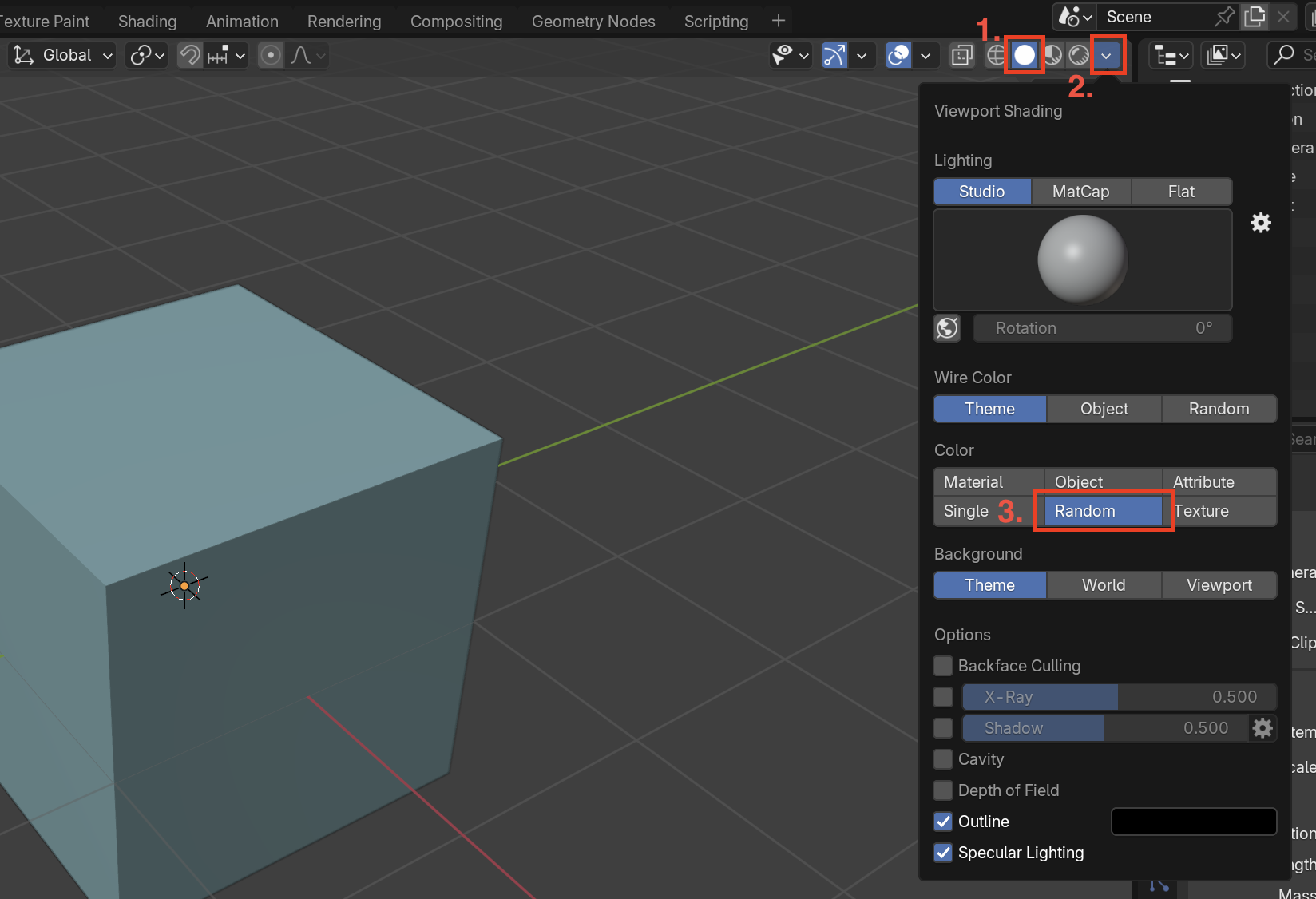Browse scenes with the scene icon
Viewport: 1316px width, 899px height.
1075,17
